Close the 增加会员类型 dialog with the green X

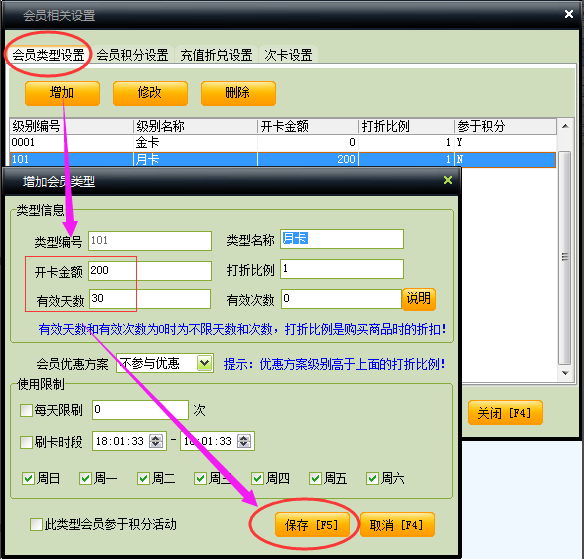[x=448, y=180]
